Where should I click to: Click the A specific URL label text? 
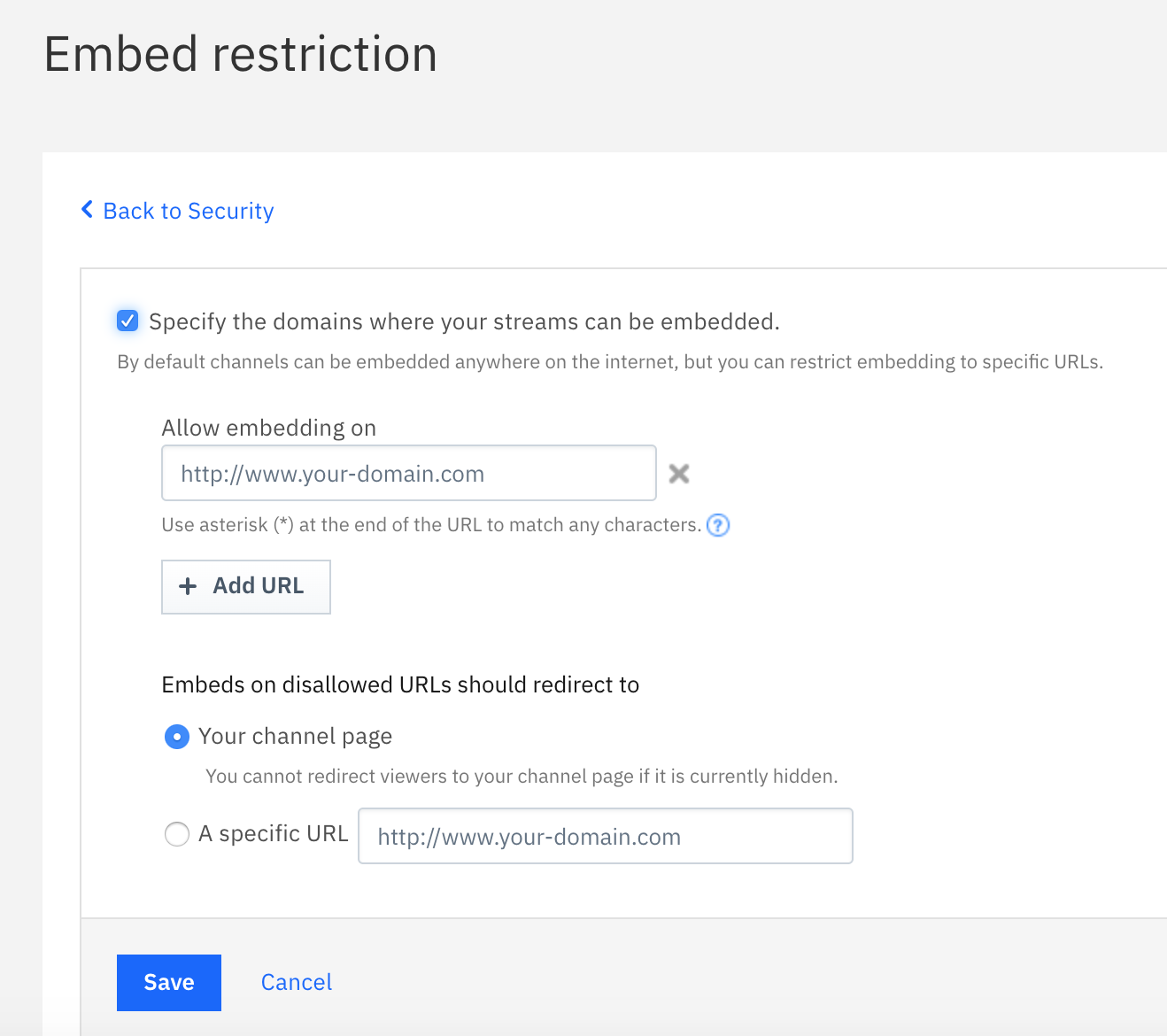point(274,834)
